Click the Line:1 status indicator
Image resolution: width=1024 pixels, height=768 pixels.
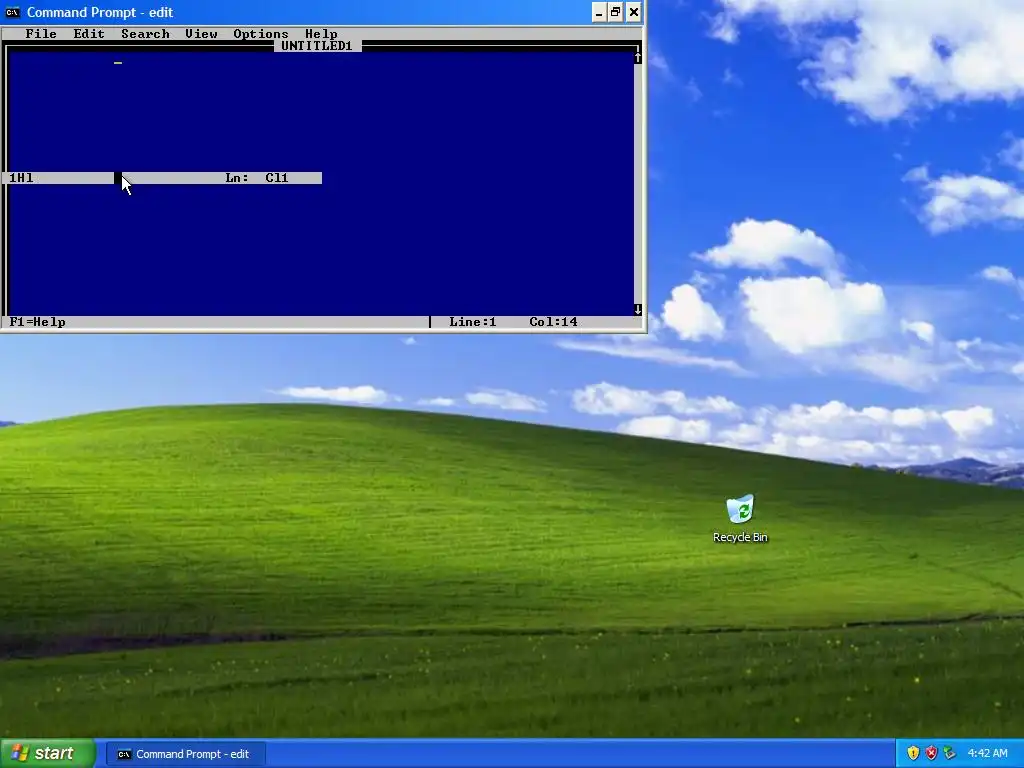pos(473,322)
